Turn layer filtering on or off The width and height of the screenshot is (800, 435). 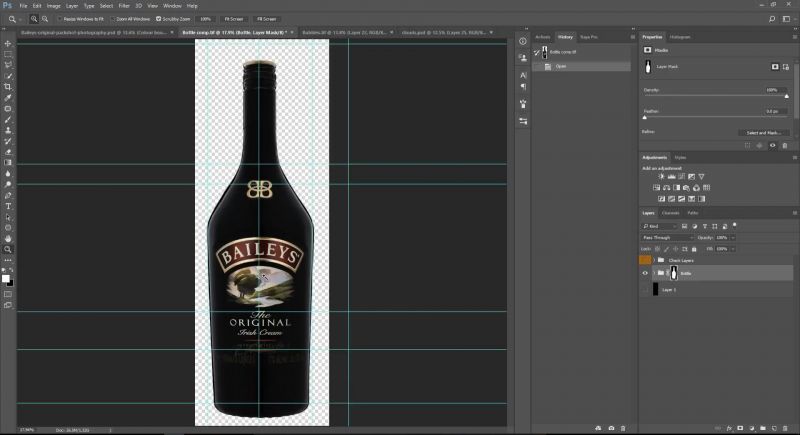(x=735, y=224)
